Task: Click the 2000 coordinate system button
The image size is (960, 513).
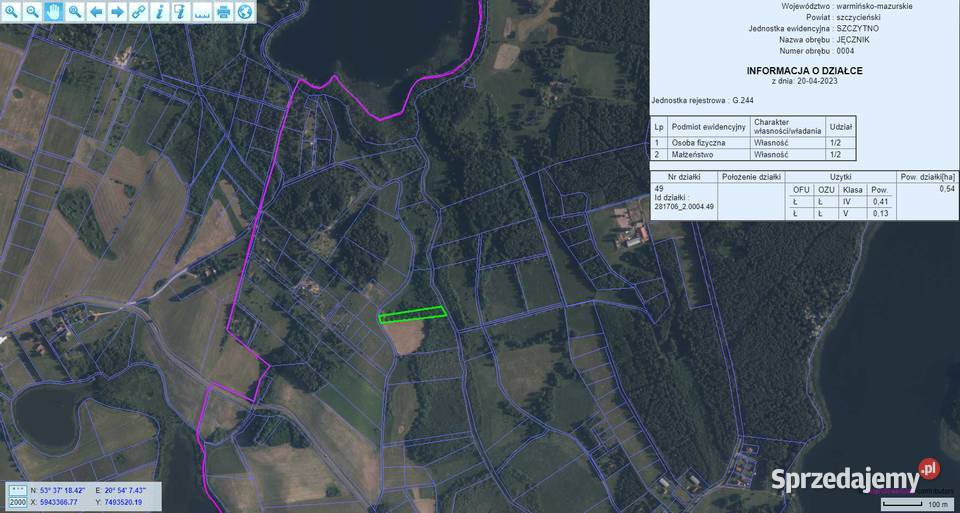Action: pyautogui.click(x=17, y=502)
